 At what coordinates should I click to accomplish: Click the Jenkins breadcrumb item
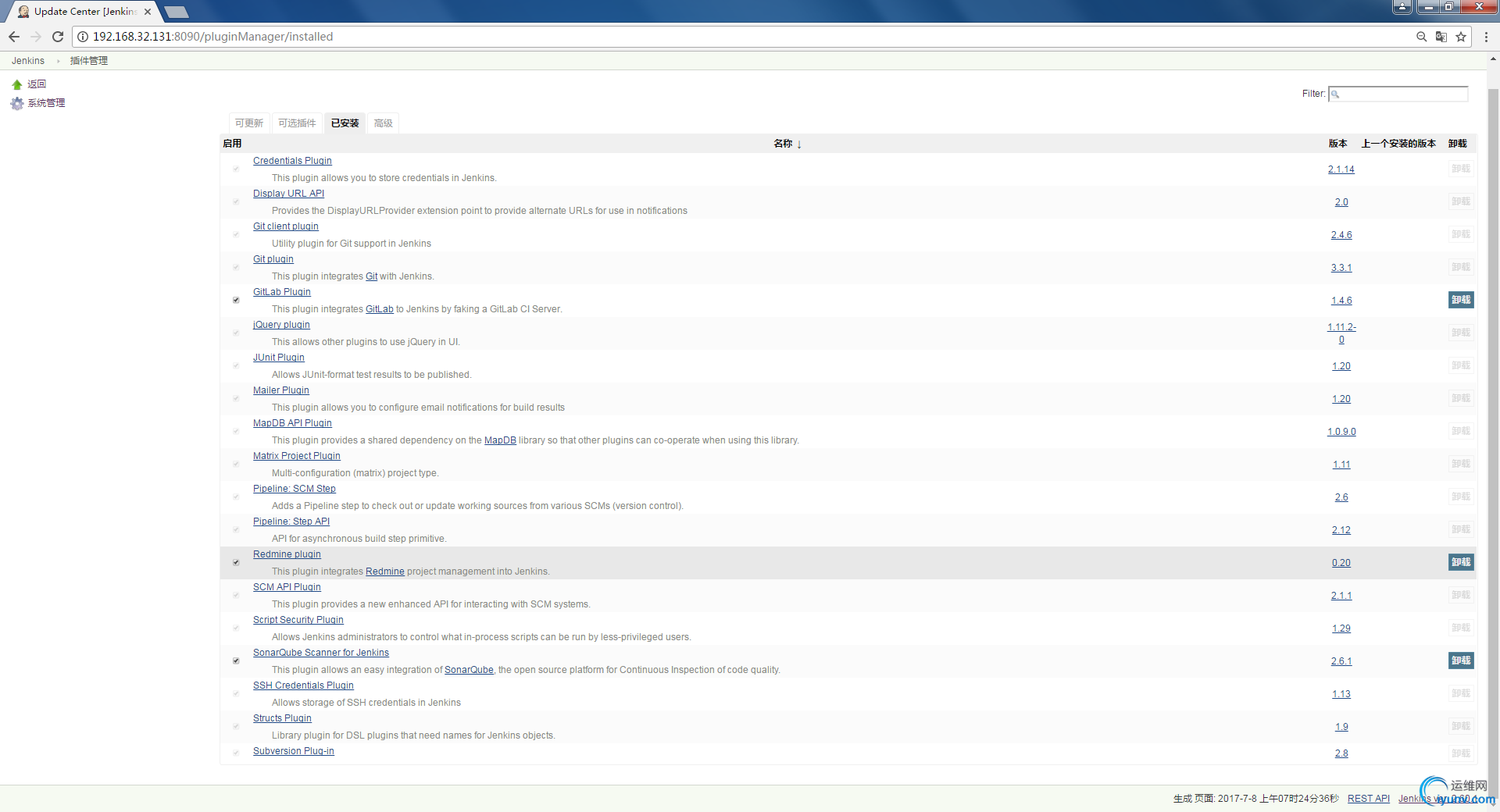tap(28, 61)
